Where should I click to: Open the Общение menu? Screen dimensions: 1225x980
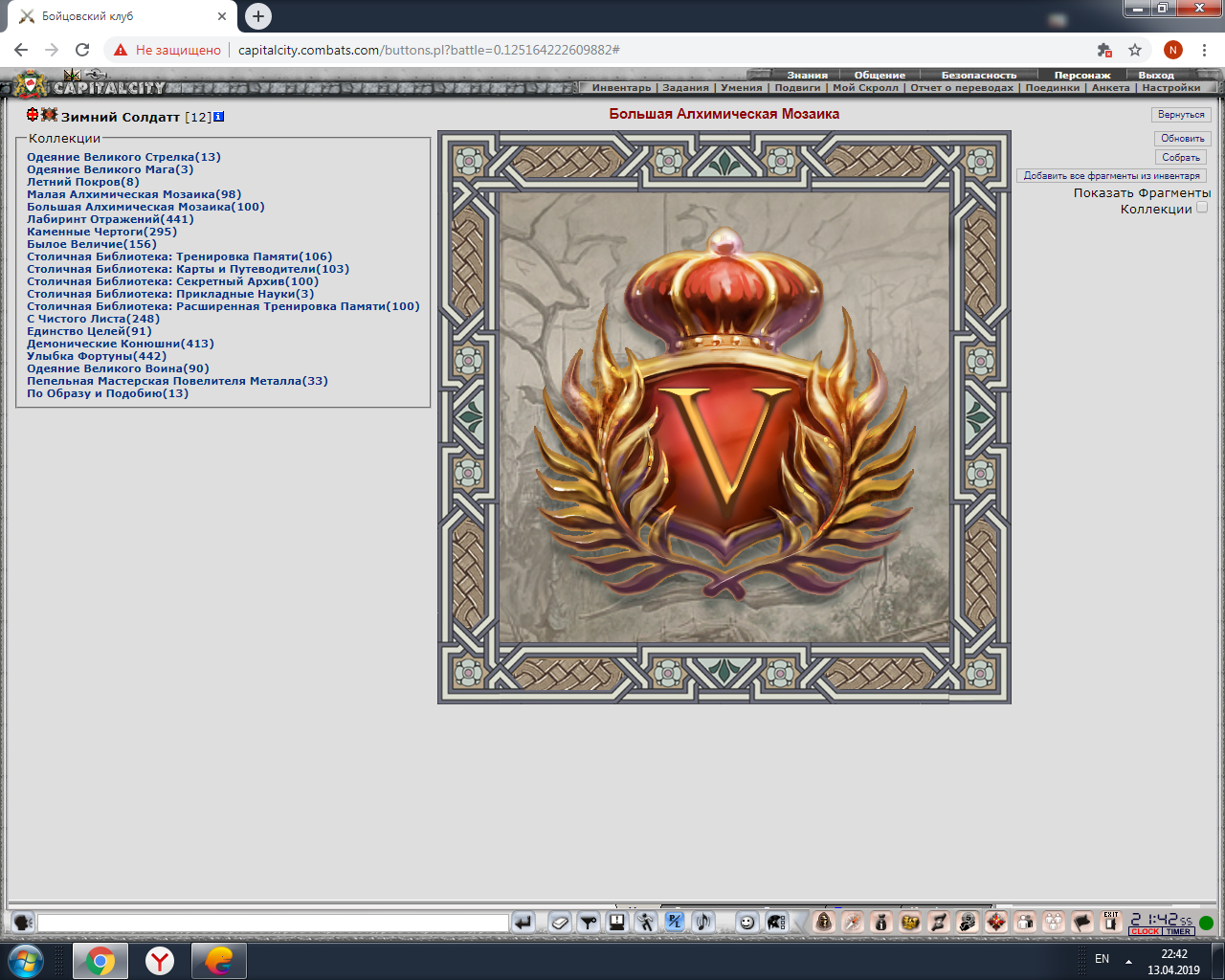880,75
